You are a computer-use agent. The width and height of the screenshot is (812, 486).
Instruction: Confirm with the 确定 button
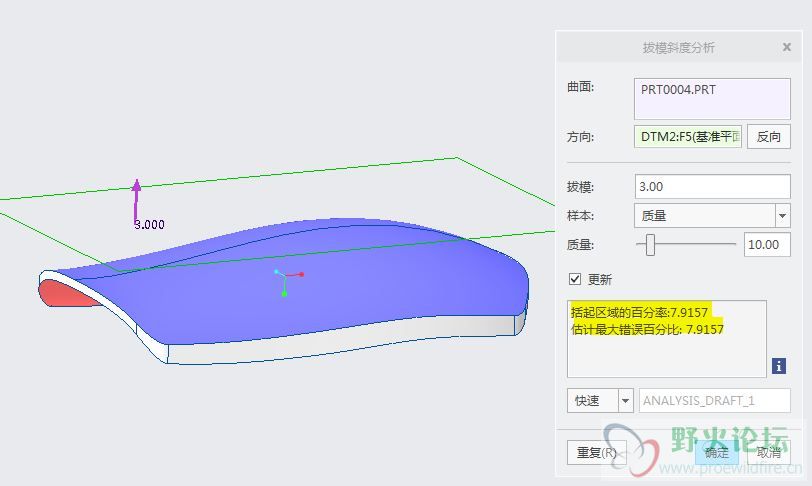pyautogui.click(x=717, y=453)
